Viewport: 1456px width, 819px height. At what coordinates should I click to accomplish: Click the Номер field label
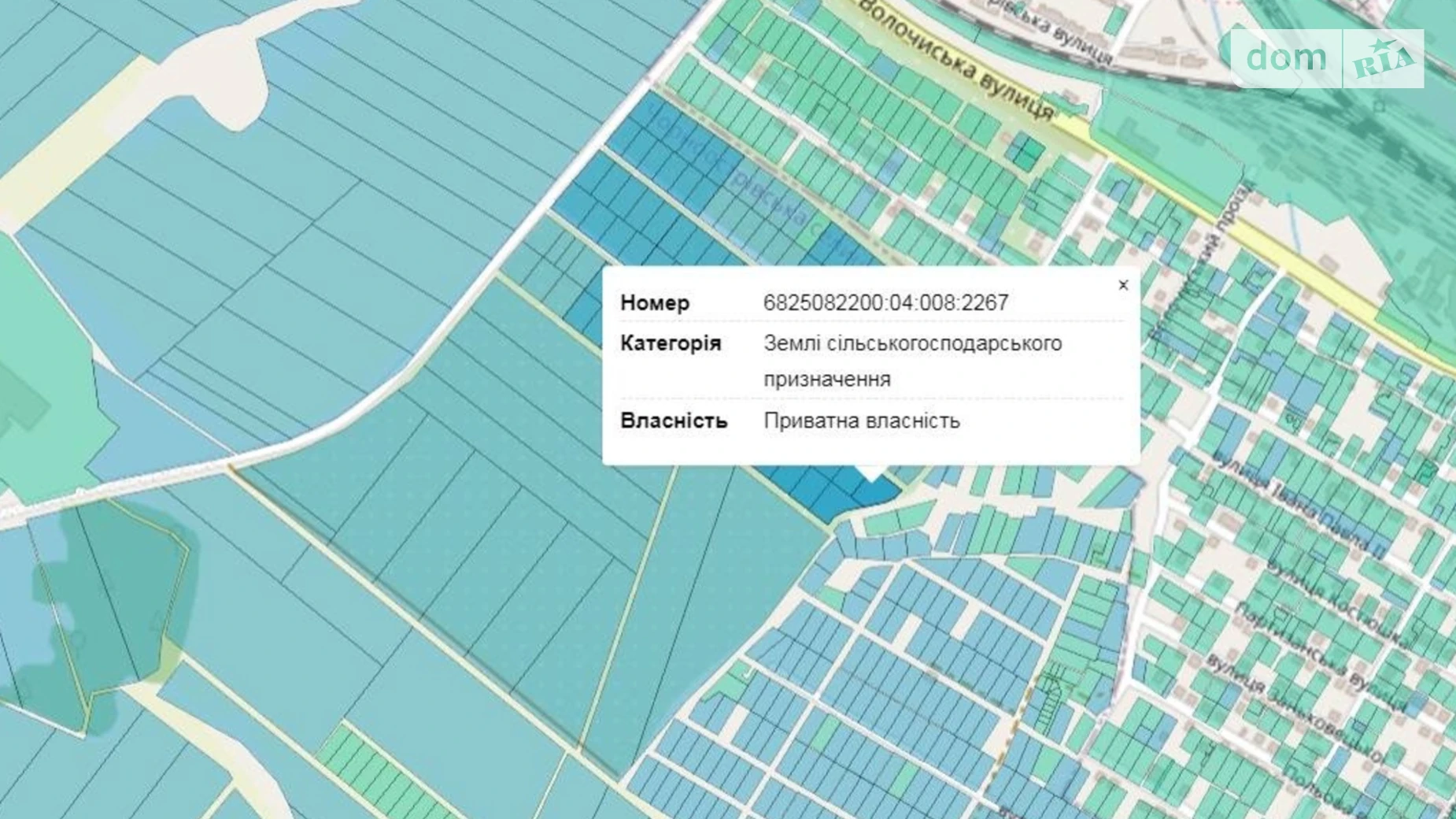coord(655,303)
